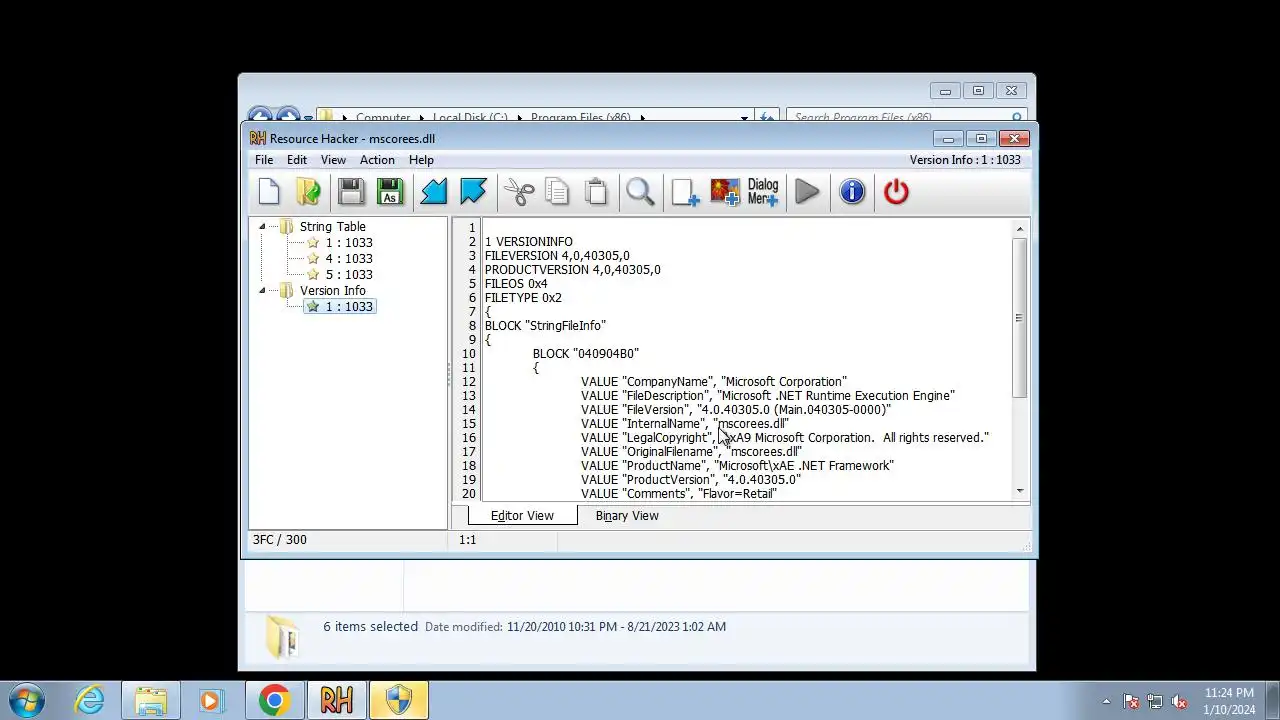Click the shield taskbar icon
Image resolution: width=1280 pixels, height=720 pixels.
pyautogui.click(x=399, y=700)
